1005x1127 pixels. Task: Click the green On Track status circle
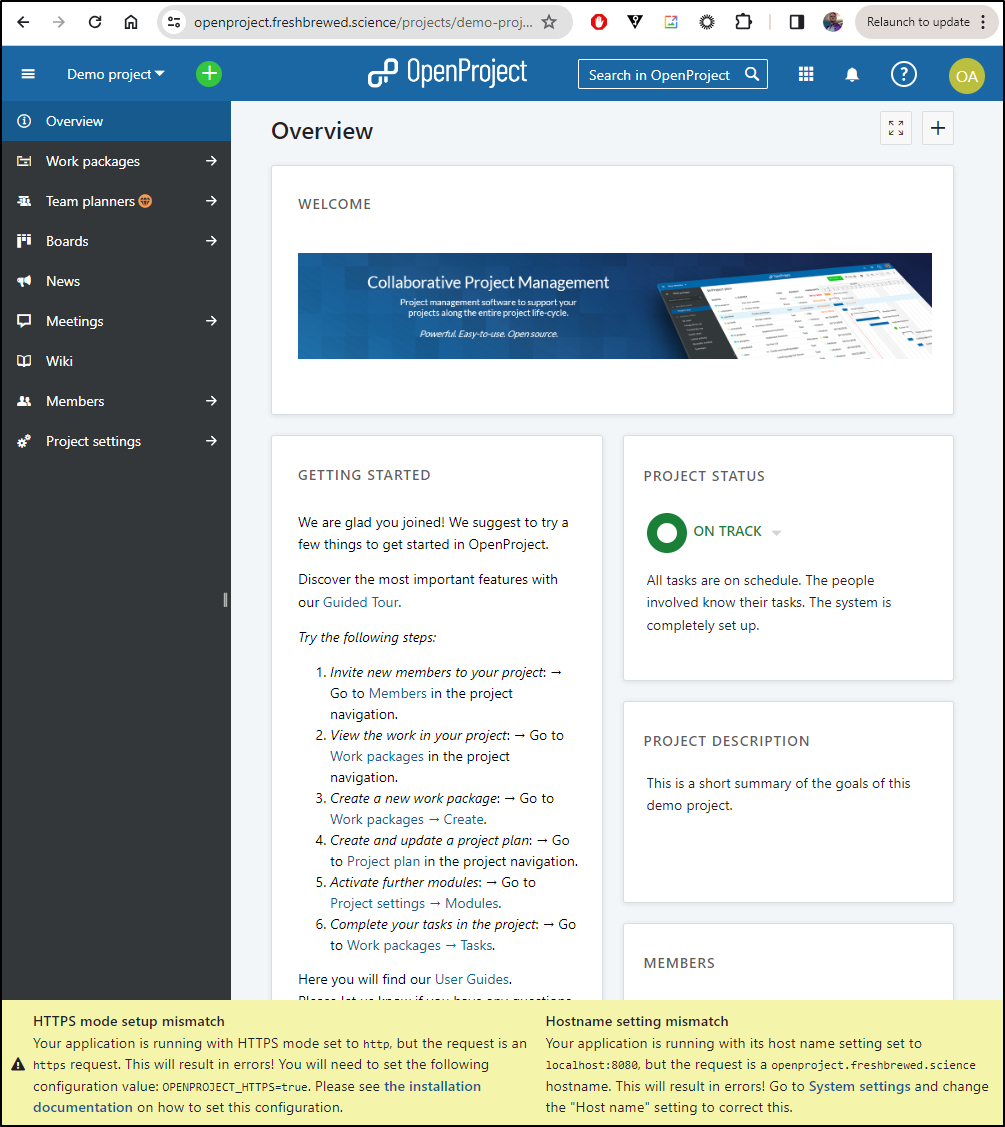tap(666, 533)
